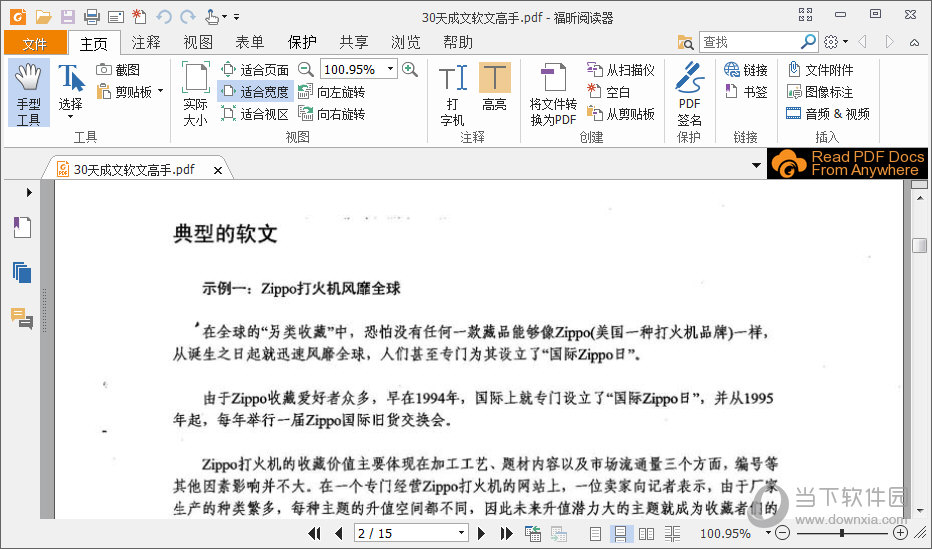Switch to the View (视图) tab
This screenshot has width=932, height=549.
click(198, 42)
